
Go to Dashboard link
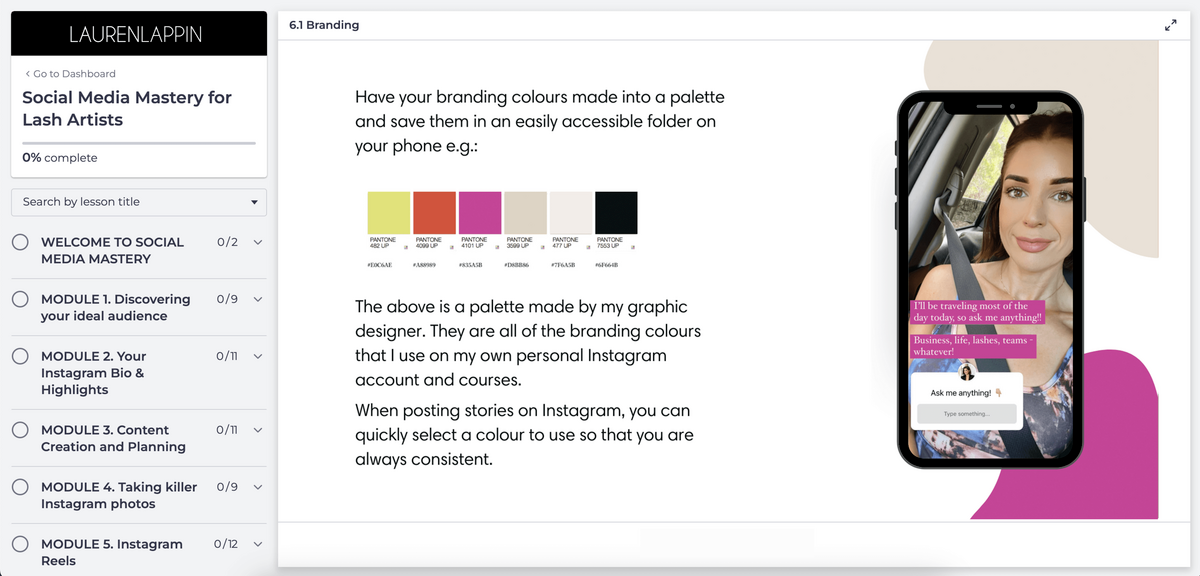[x=74, y=74]
